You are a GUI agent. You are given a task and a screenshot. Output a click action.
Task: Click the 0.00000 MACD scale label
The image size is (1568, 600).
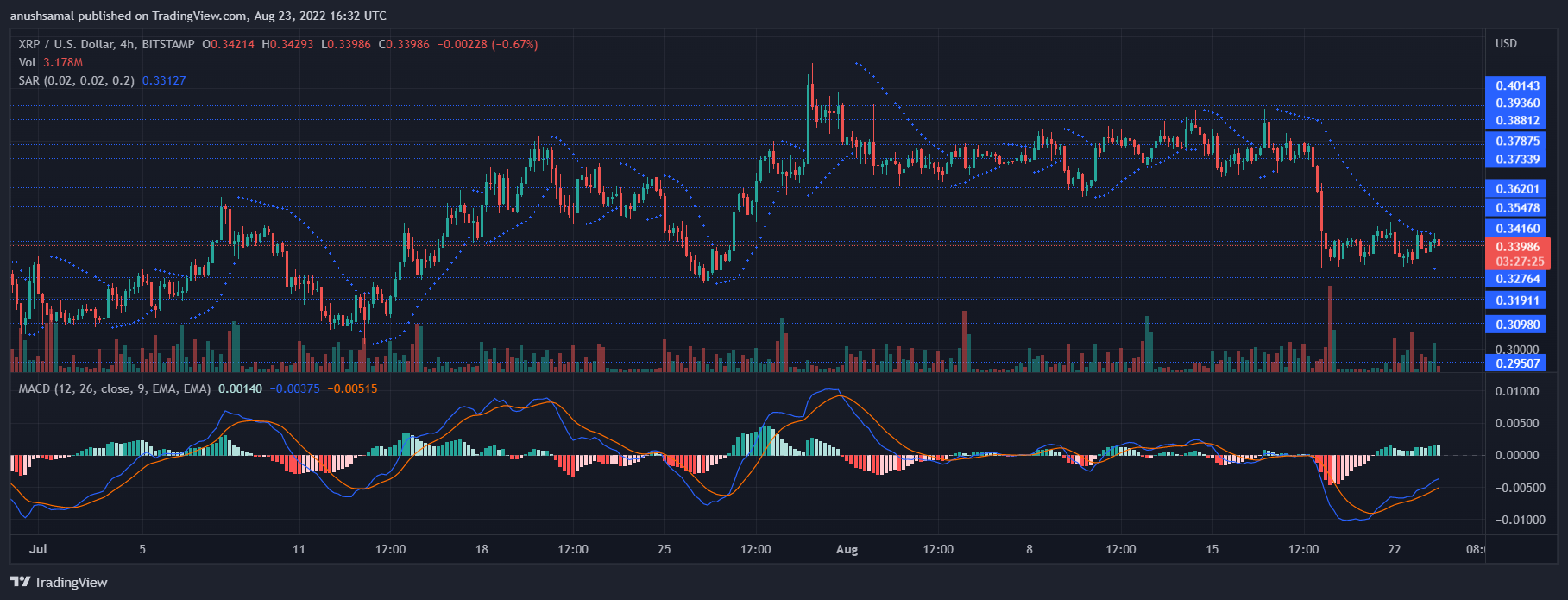tap(1517, 455)
